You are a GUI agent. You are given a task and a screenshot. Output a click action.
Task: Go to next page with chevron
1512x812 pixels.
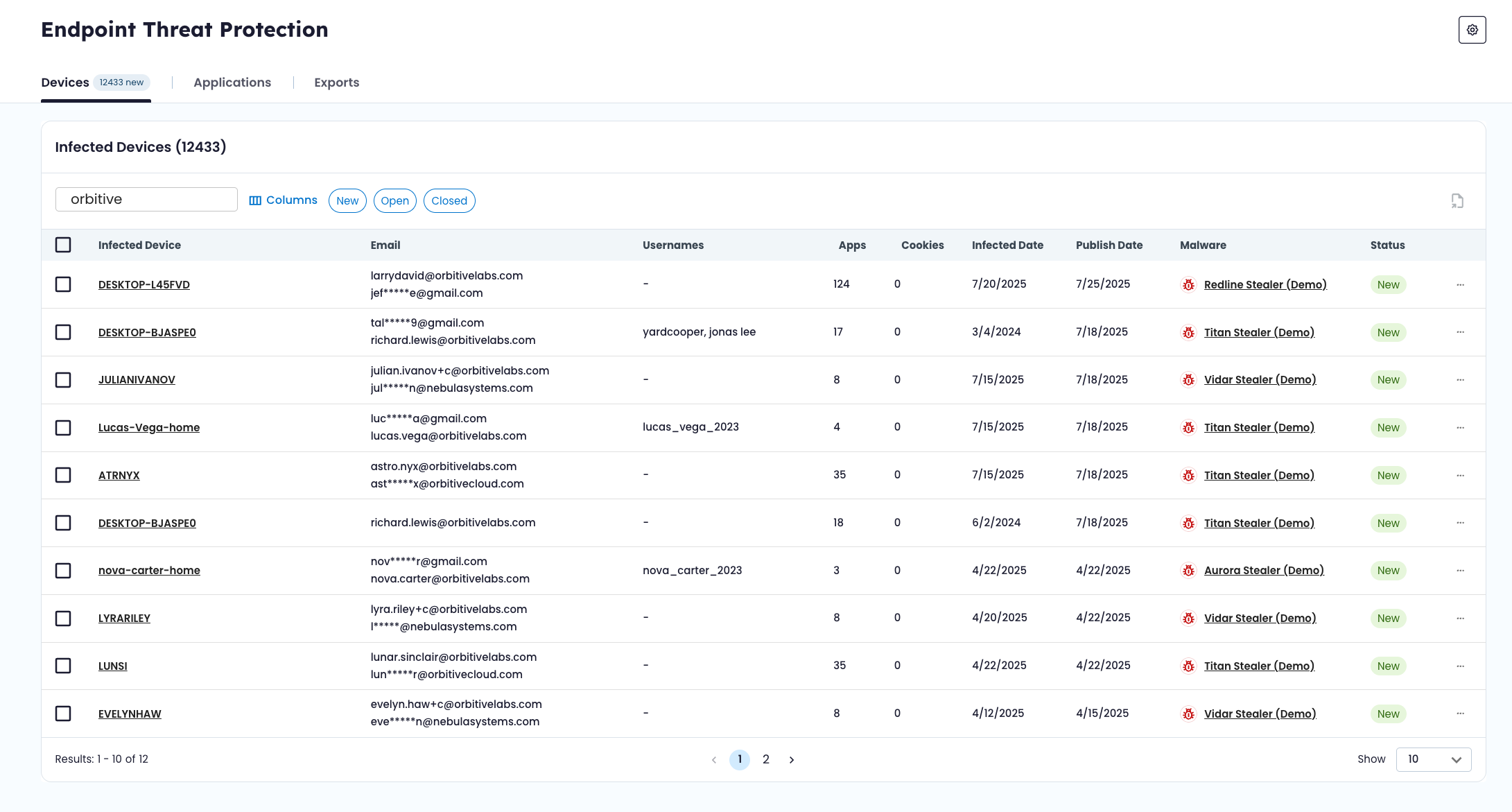(791, 760)
